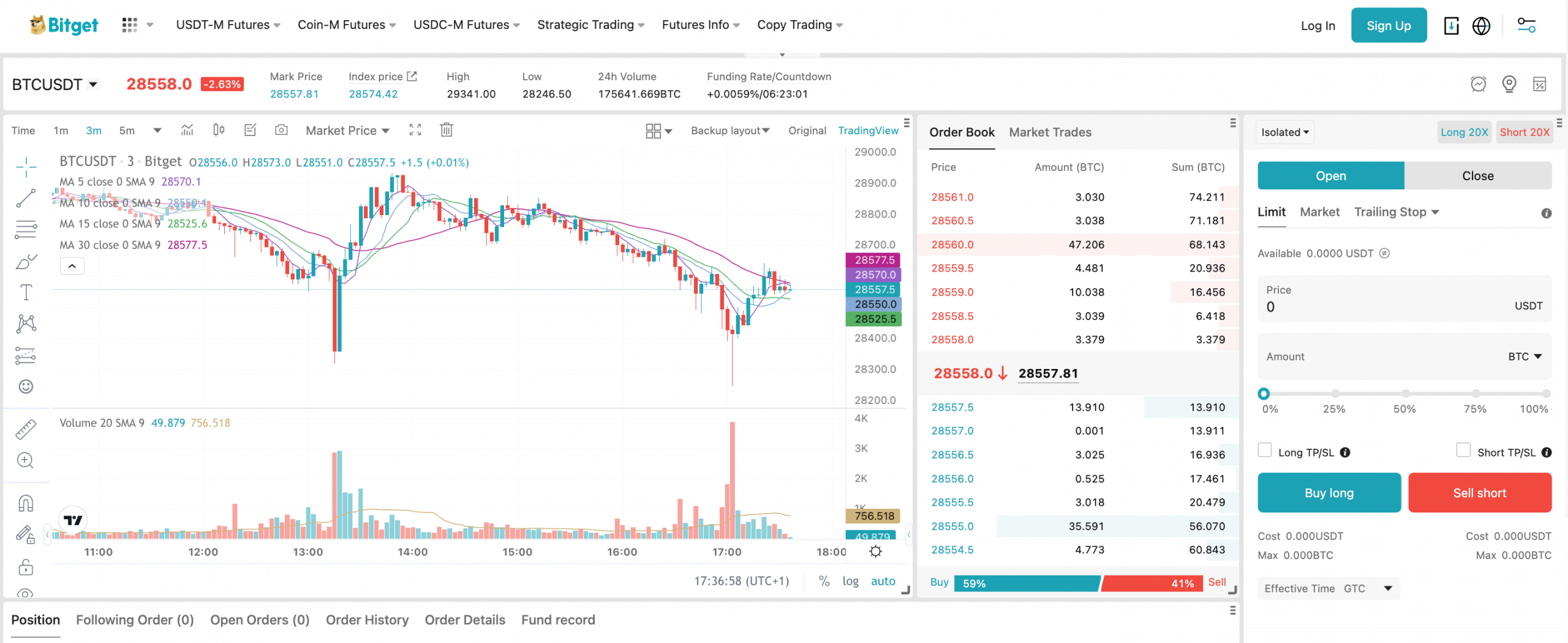Click the Sign Up button

[x=1389, y=26]
